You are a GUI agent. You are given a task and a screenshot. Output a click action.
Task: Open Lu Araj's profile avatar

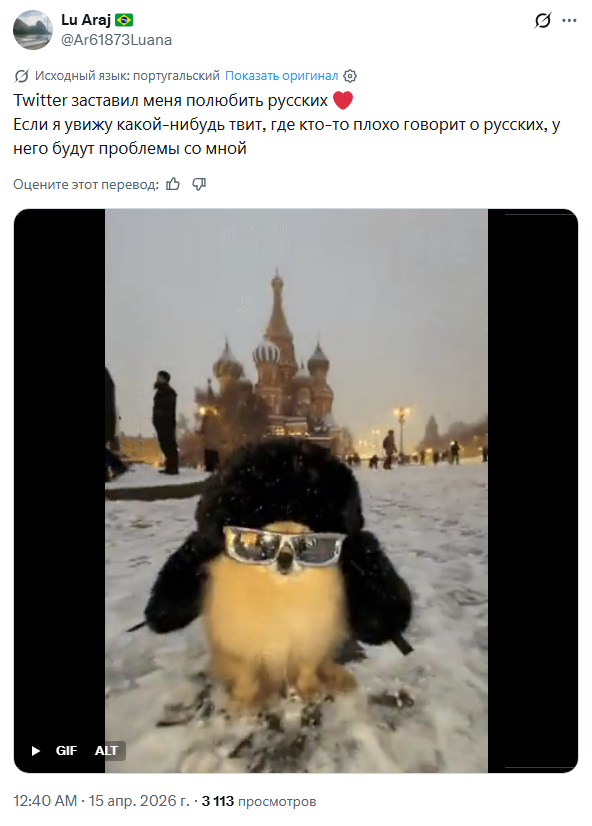33,30
